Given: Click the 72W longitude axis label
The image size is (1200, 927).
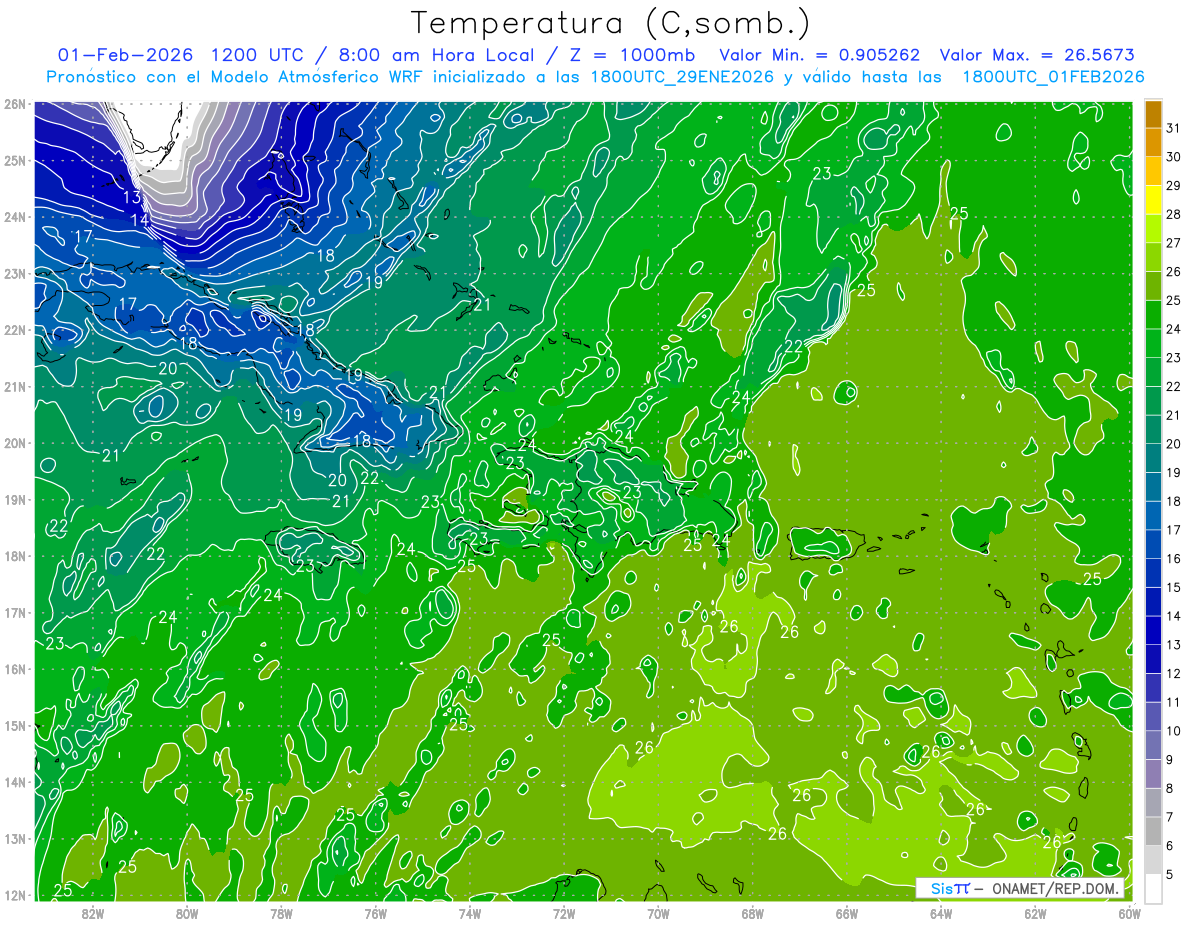Looking at the screenshot, I should tap(564, 913).
